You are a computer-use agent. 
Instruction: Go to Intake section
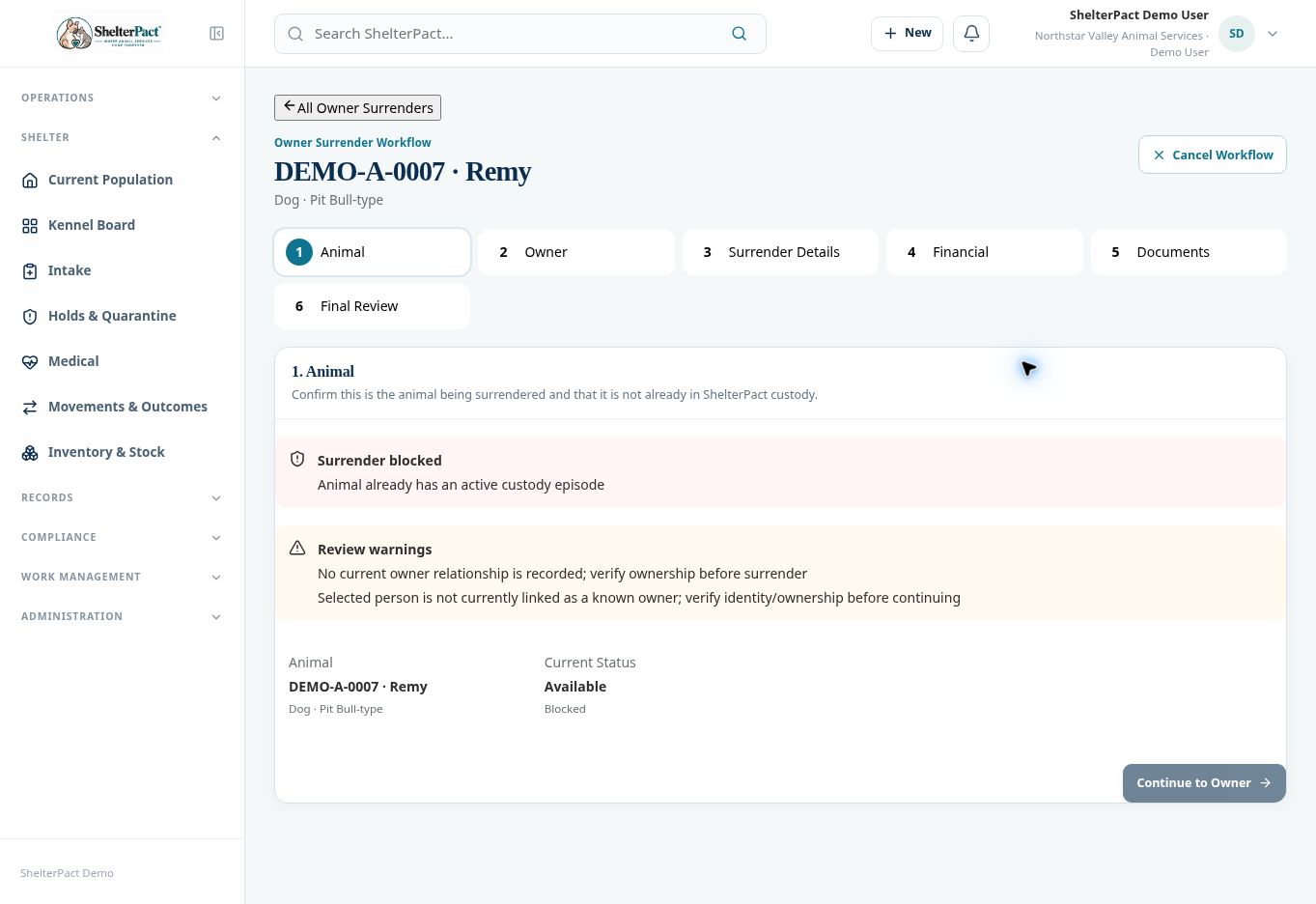[x=122, y=270]
